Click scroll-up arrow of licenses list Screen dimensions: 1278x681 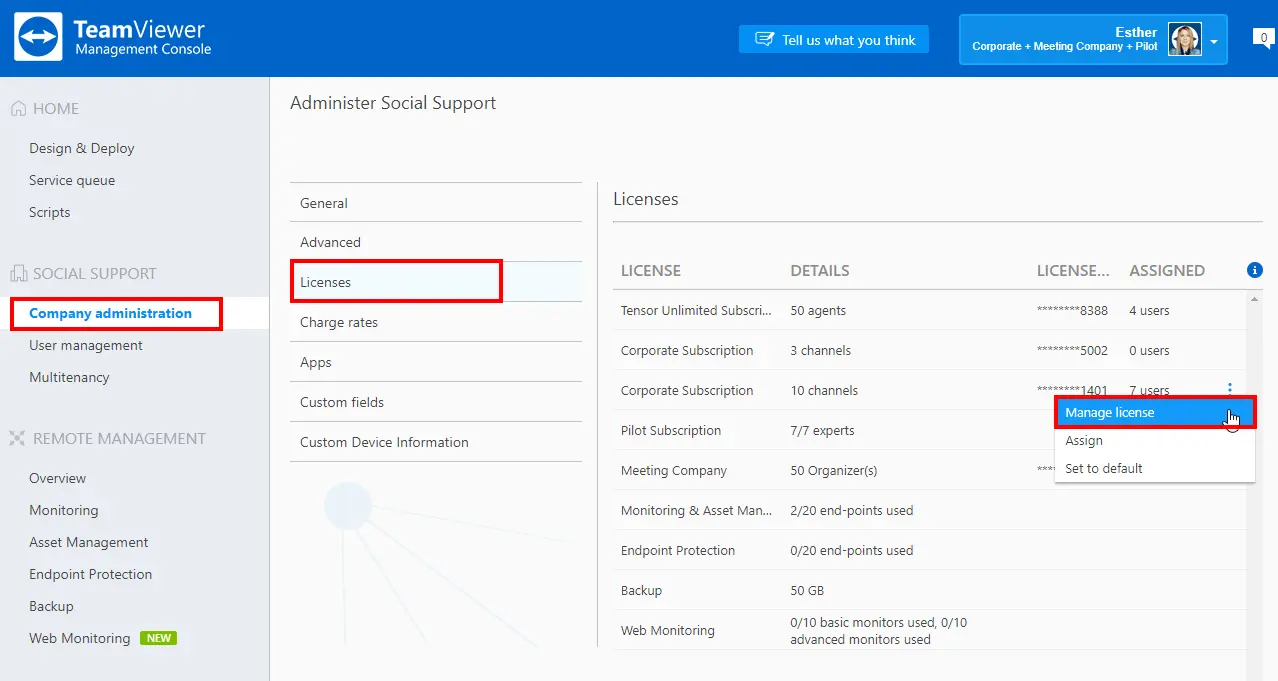pyautogui.click(x=1255, y=298)
